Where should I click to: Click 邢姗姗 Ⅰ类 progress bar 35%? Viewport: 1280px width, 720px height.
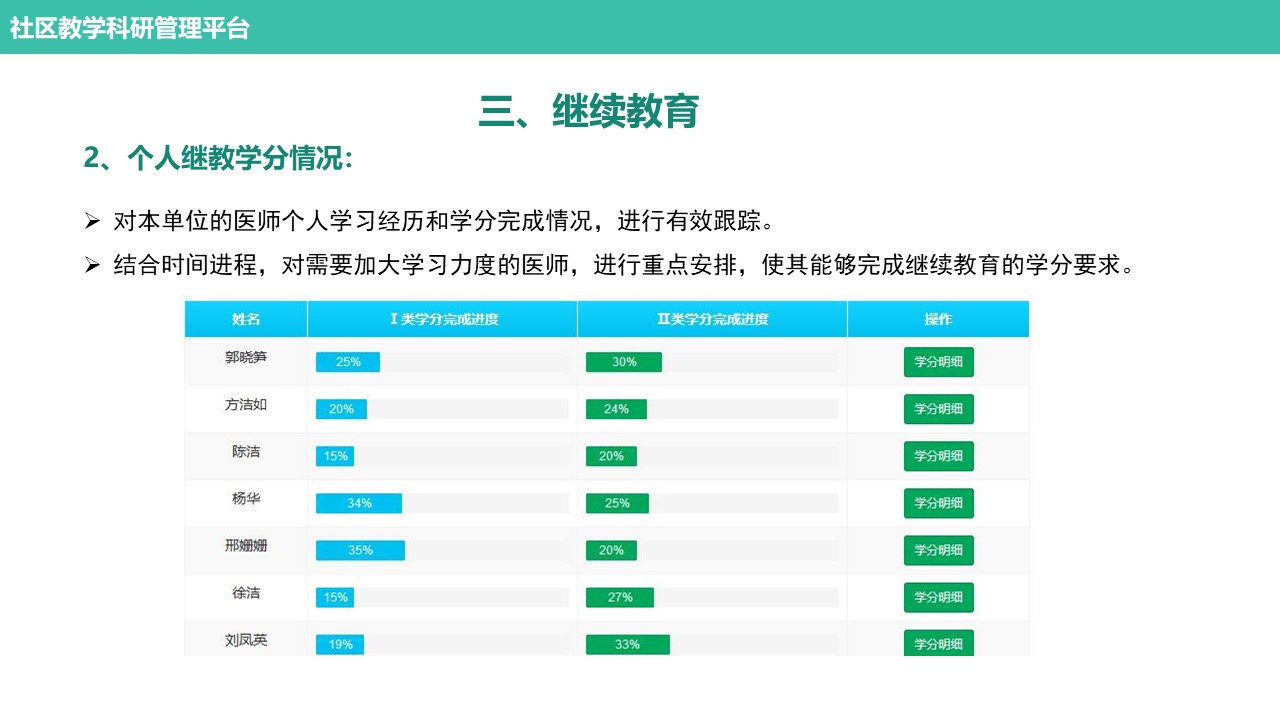click(x=360, y=550)
